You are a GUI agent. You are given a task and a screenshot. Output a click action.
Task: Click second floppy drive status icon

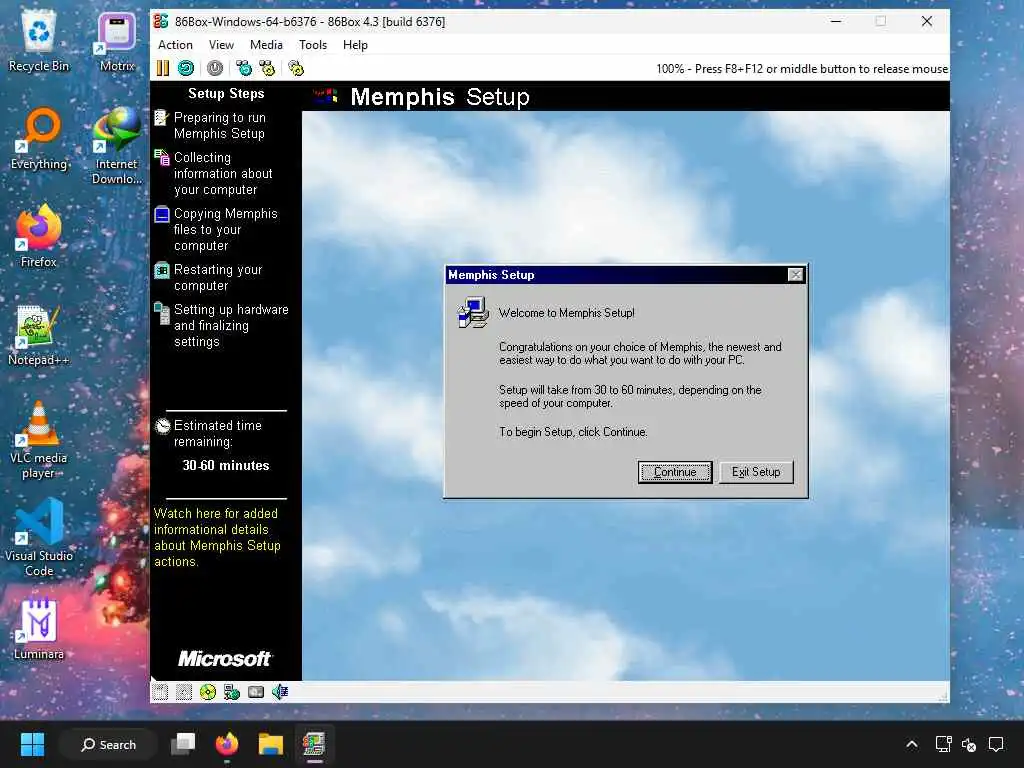click(184, 692)
